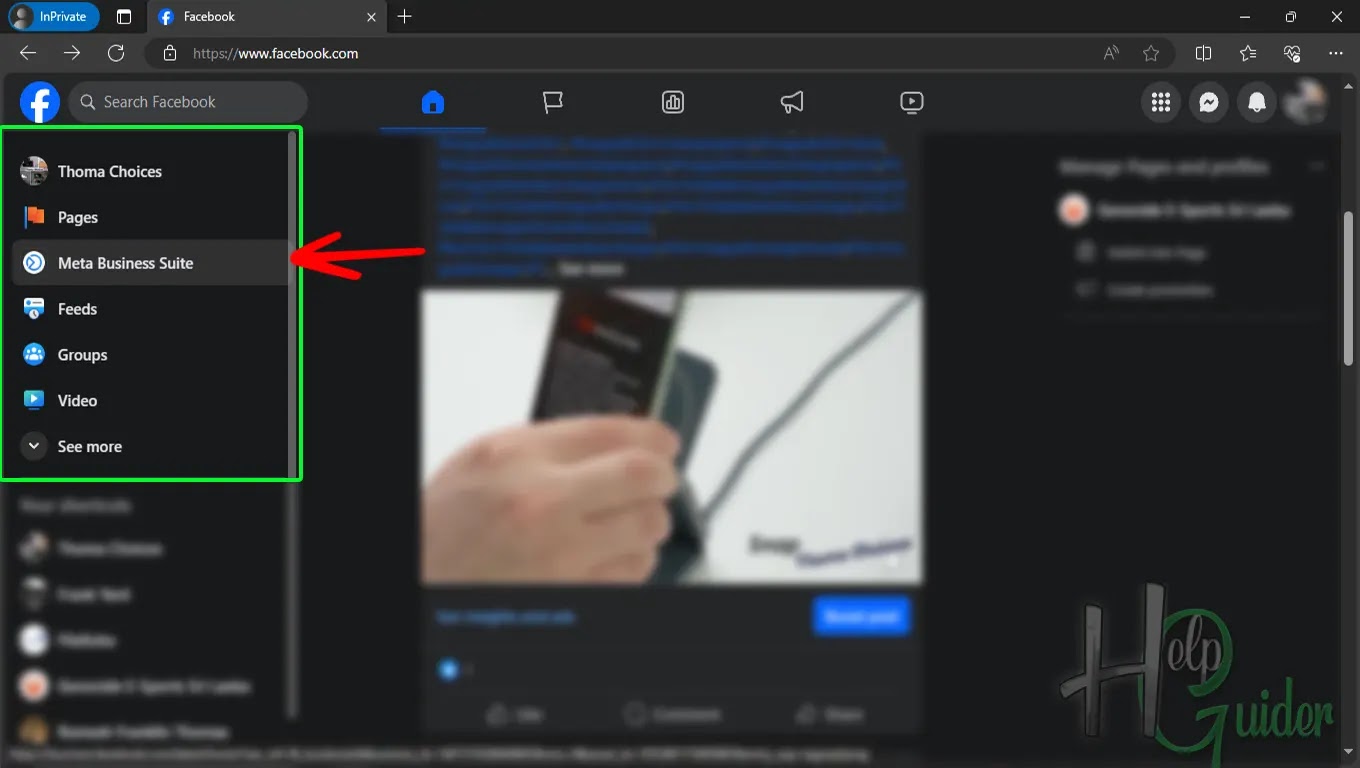The height and width of the screenshot is (768, 1360).
Task: Click the Feeds sidebar icon
Action: (34, 309)
